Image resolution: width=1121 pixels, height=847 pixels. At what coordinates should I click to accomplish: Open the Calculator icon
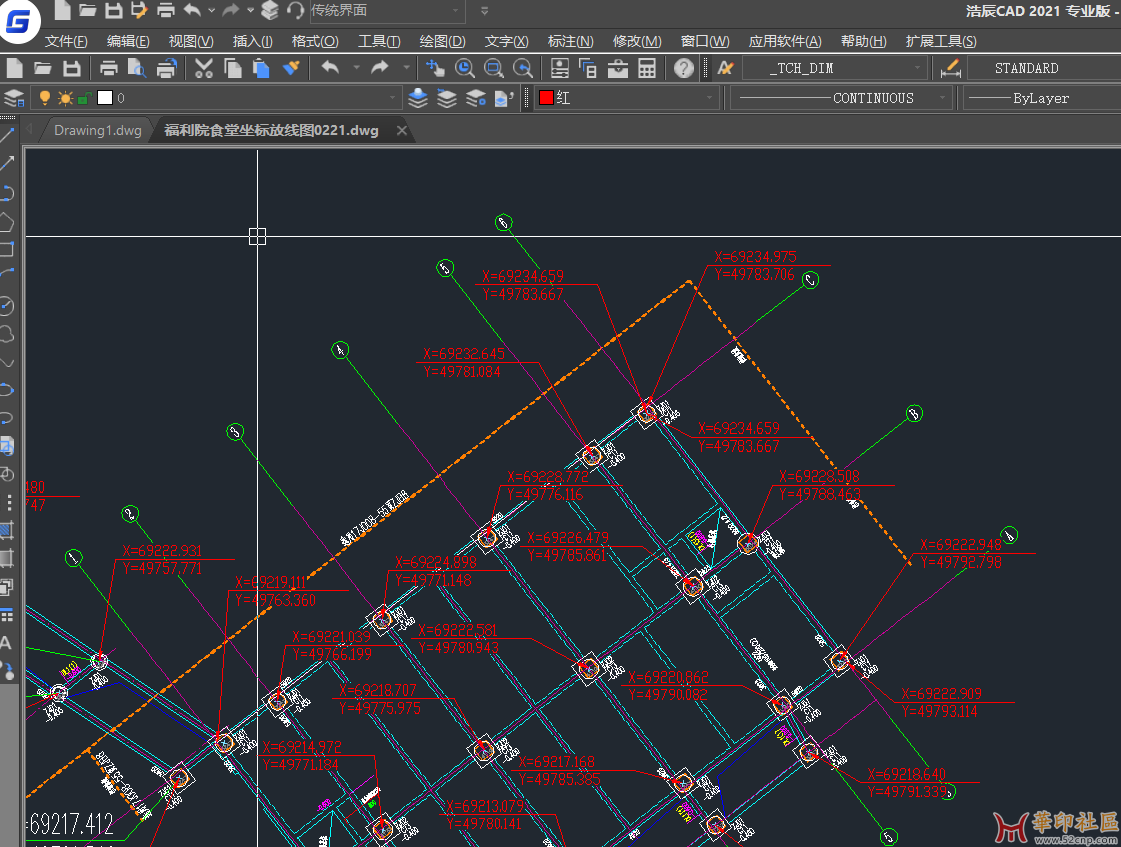[x=647, y=69]
